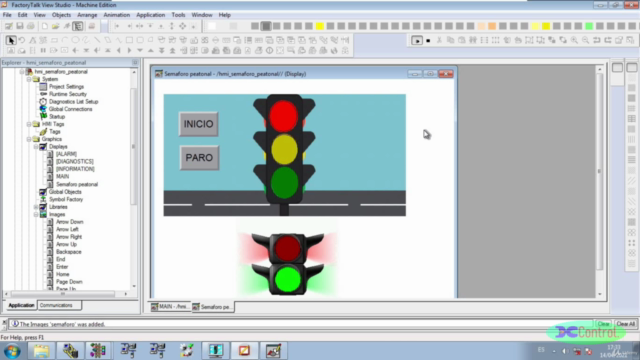Click the Save toolbar icon
The image size is (640, 360).
[20, 26]
